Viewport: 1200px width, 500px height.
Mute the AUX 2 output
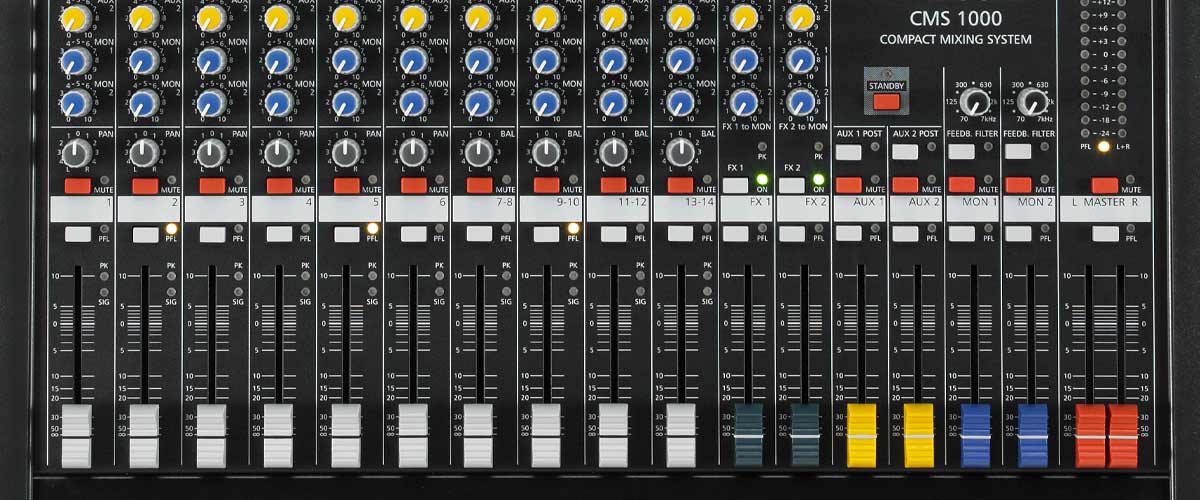pos(905,185)
